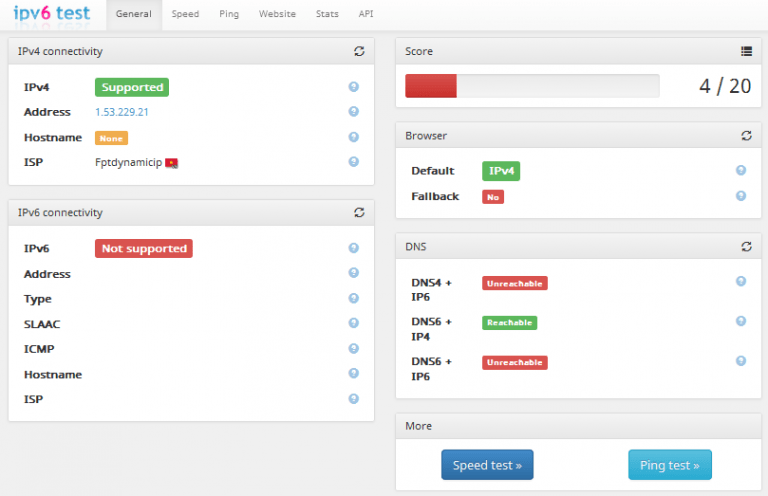Go to the Website tab

(277, 15)
